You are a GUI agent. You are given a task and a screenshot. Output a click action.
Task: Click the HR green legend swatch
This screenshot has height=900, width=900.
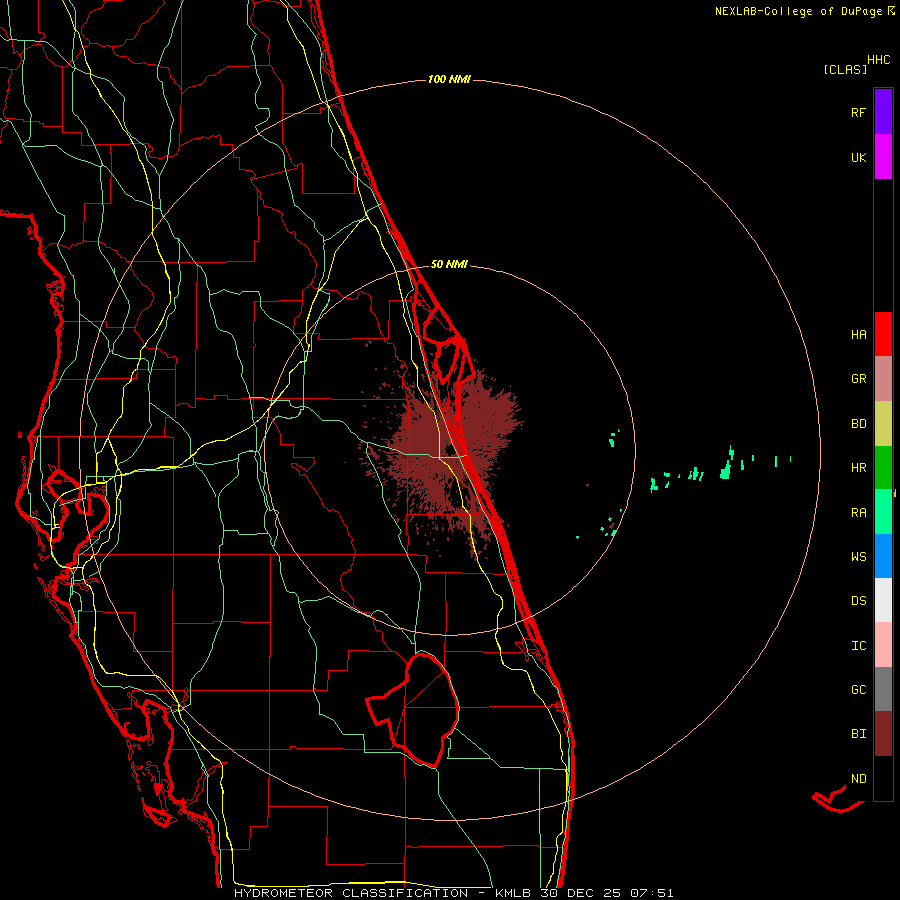point(883,468)
